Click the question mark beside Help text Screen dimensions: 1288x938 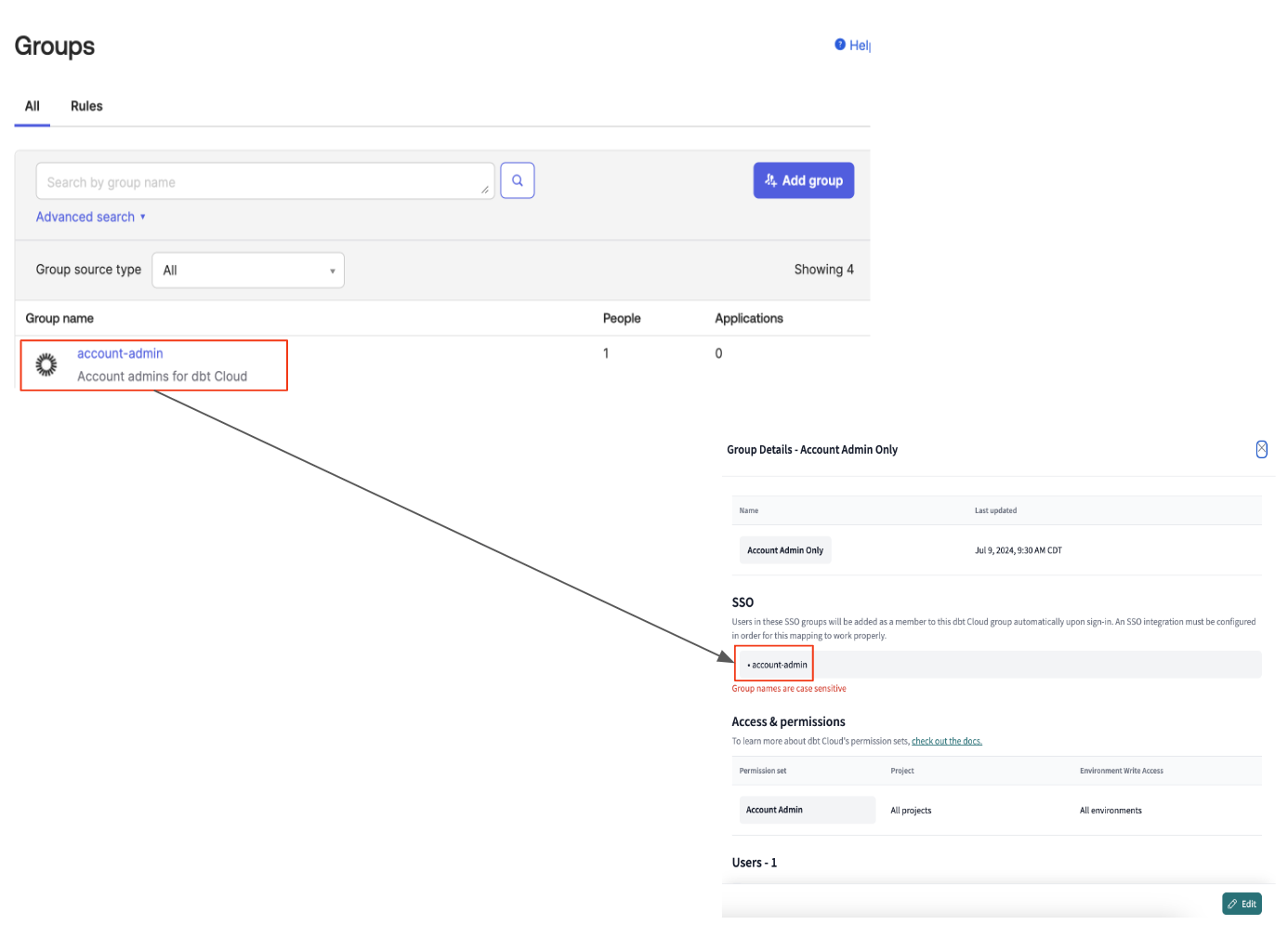pyautogui.click(x=840, y=45)
